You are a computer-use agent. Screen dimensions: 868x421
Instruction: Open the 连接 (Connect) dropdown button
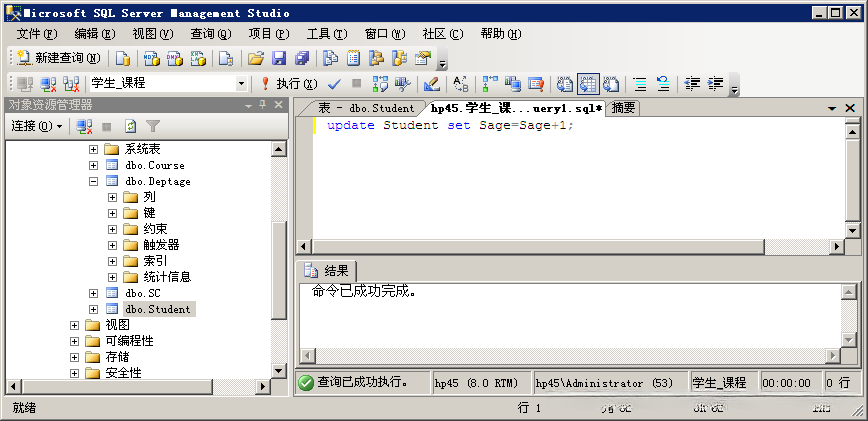37,127
